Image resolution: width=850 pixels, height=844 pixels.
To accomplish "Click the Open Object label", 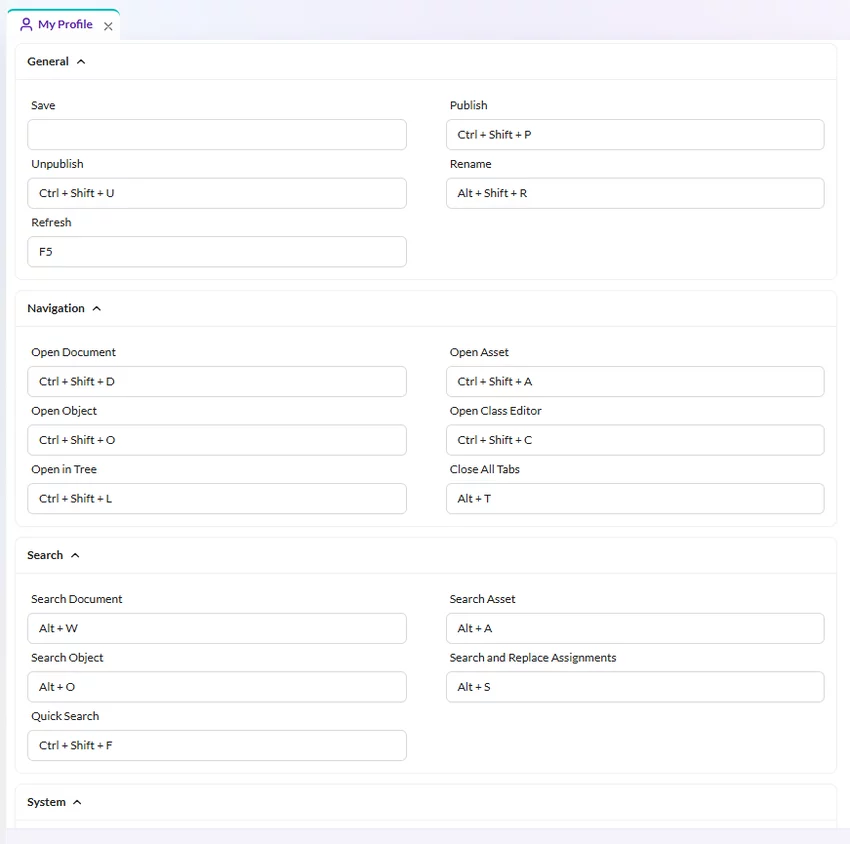I will click(64, 411).
